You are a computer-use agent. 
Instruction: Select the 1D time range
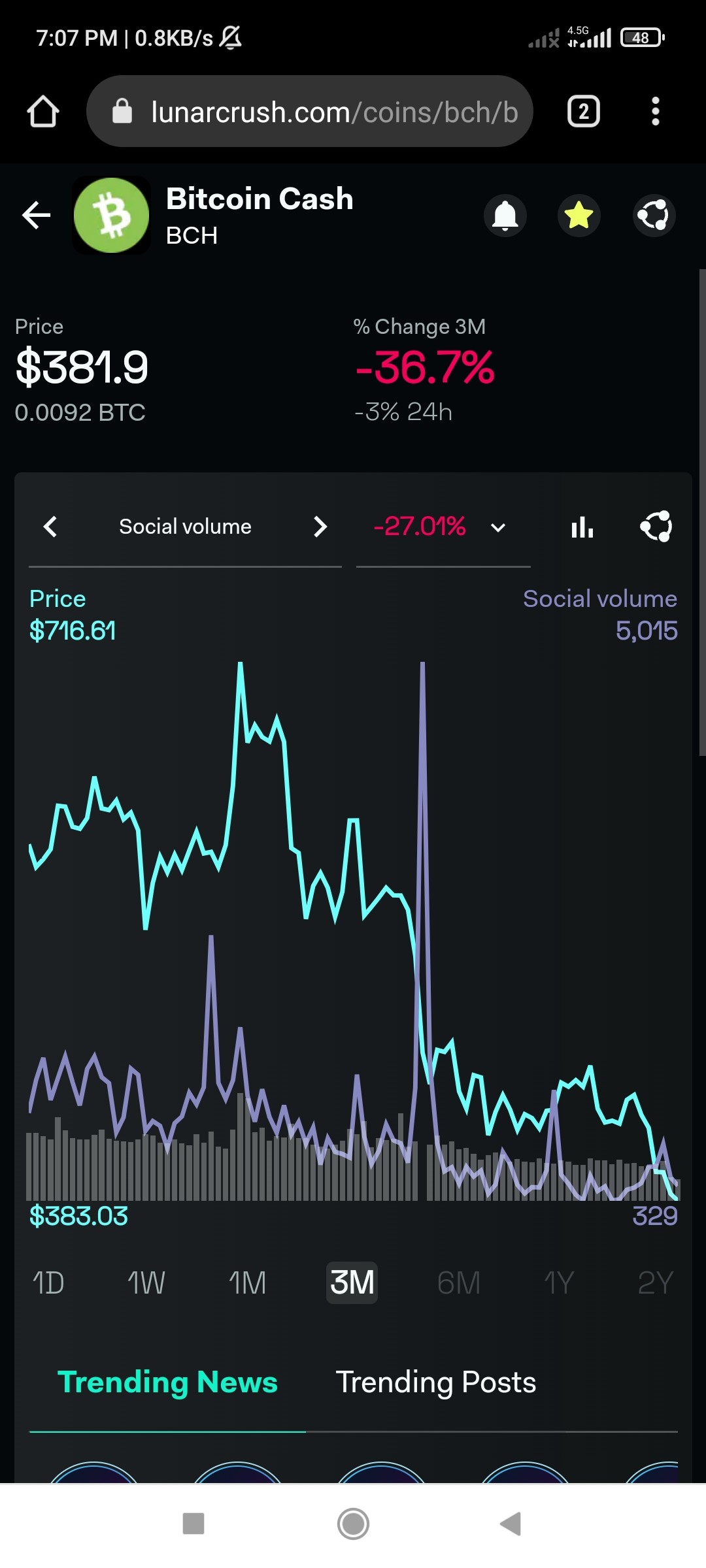click(x=48, y=1283)
